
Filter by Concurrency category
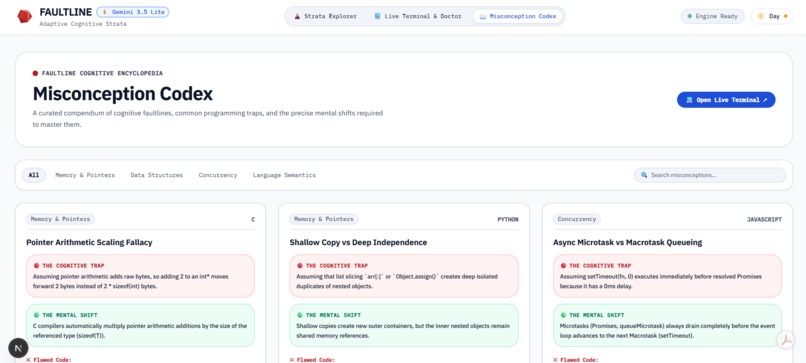(218, 175)
